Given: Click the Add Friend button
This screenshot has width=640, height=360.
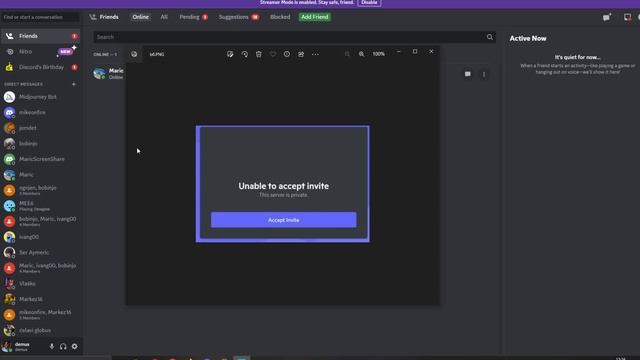Looking at the screenshot, I should [315, 17].
